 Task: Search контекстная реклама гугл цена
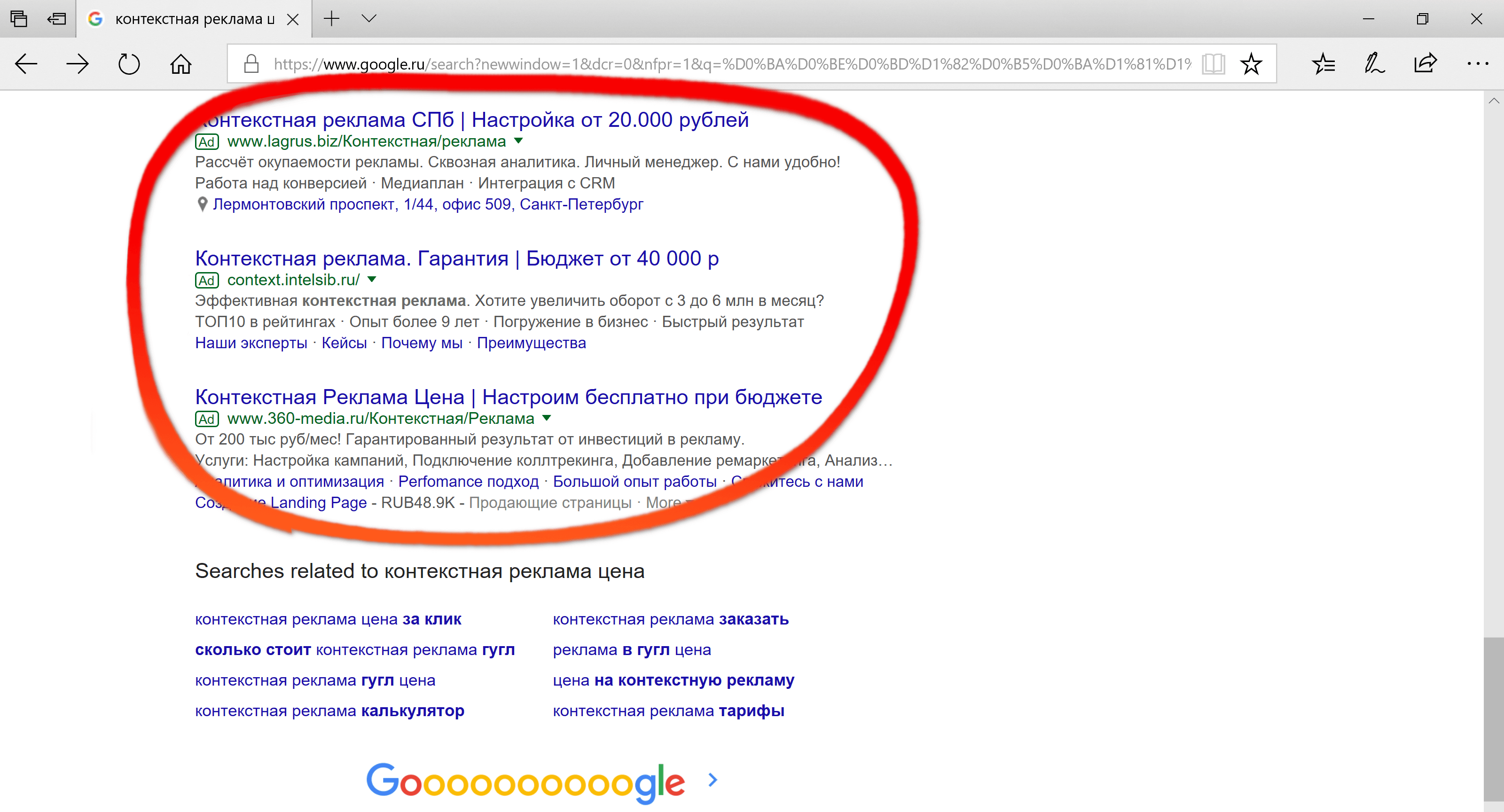tap(315, 680)
